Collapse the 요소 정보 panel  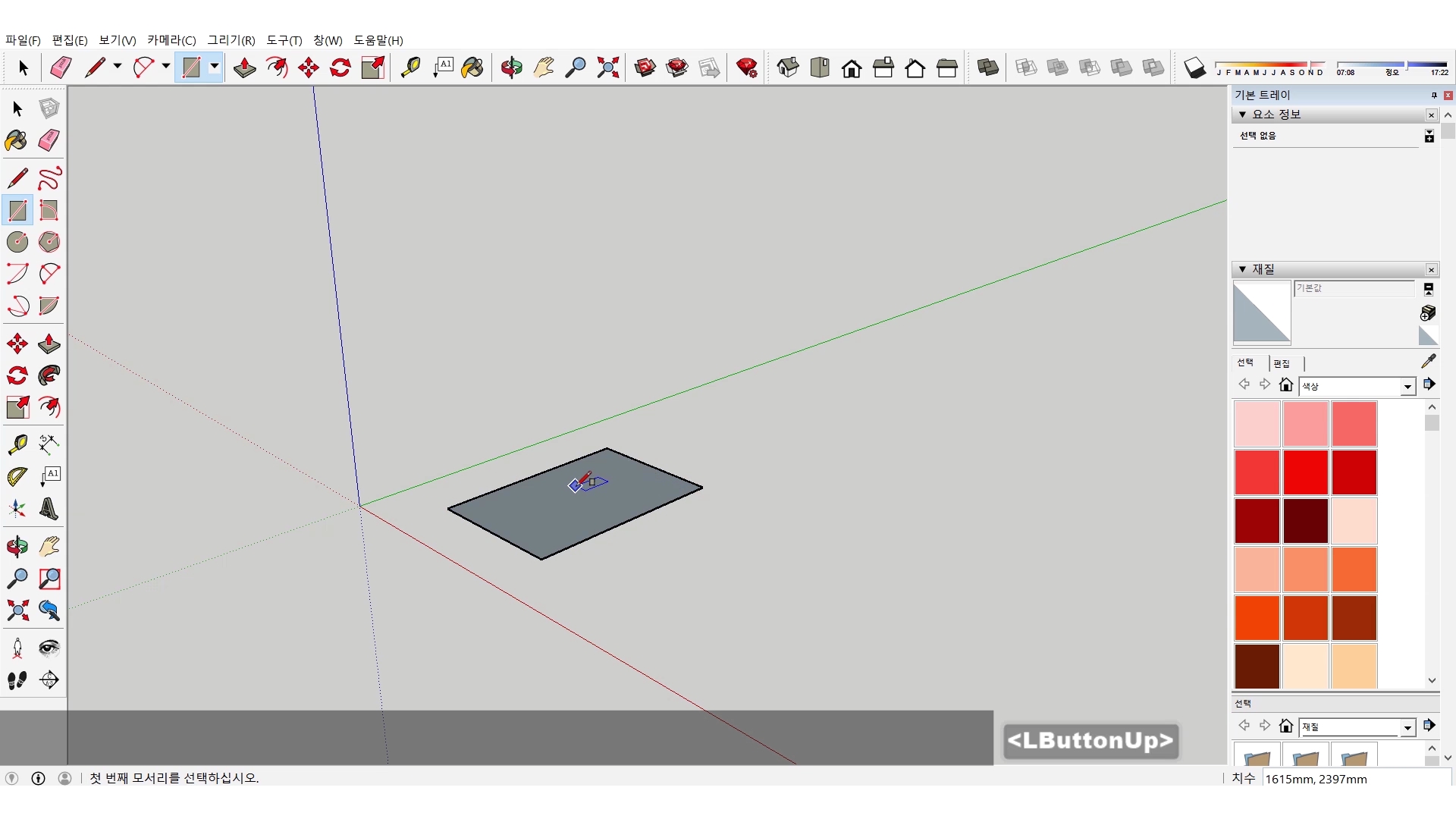(1242, 115)
